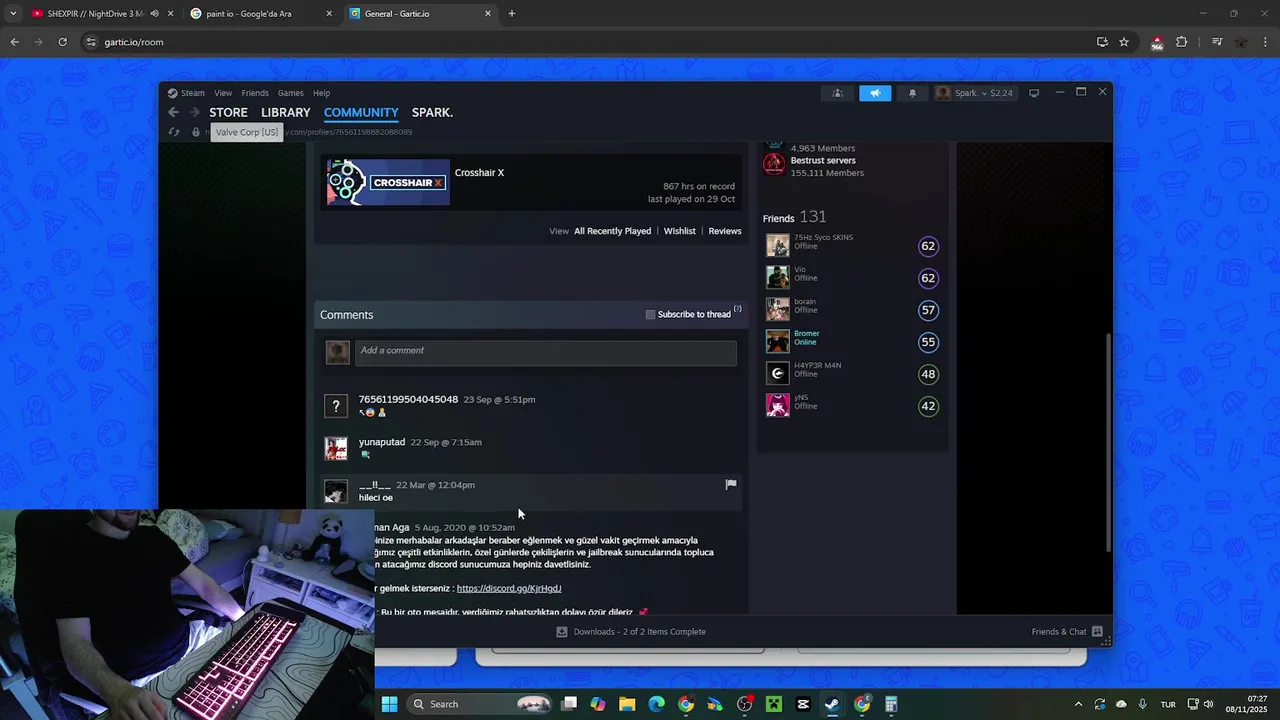Open Downloads 2 of 2 Items Complete
The height and width of the screenshot is (720, 1280).
click(640, 632)
